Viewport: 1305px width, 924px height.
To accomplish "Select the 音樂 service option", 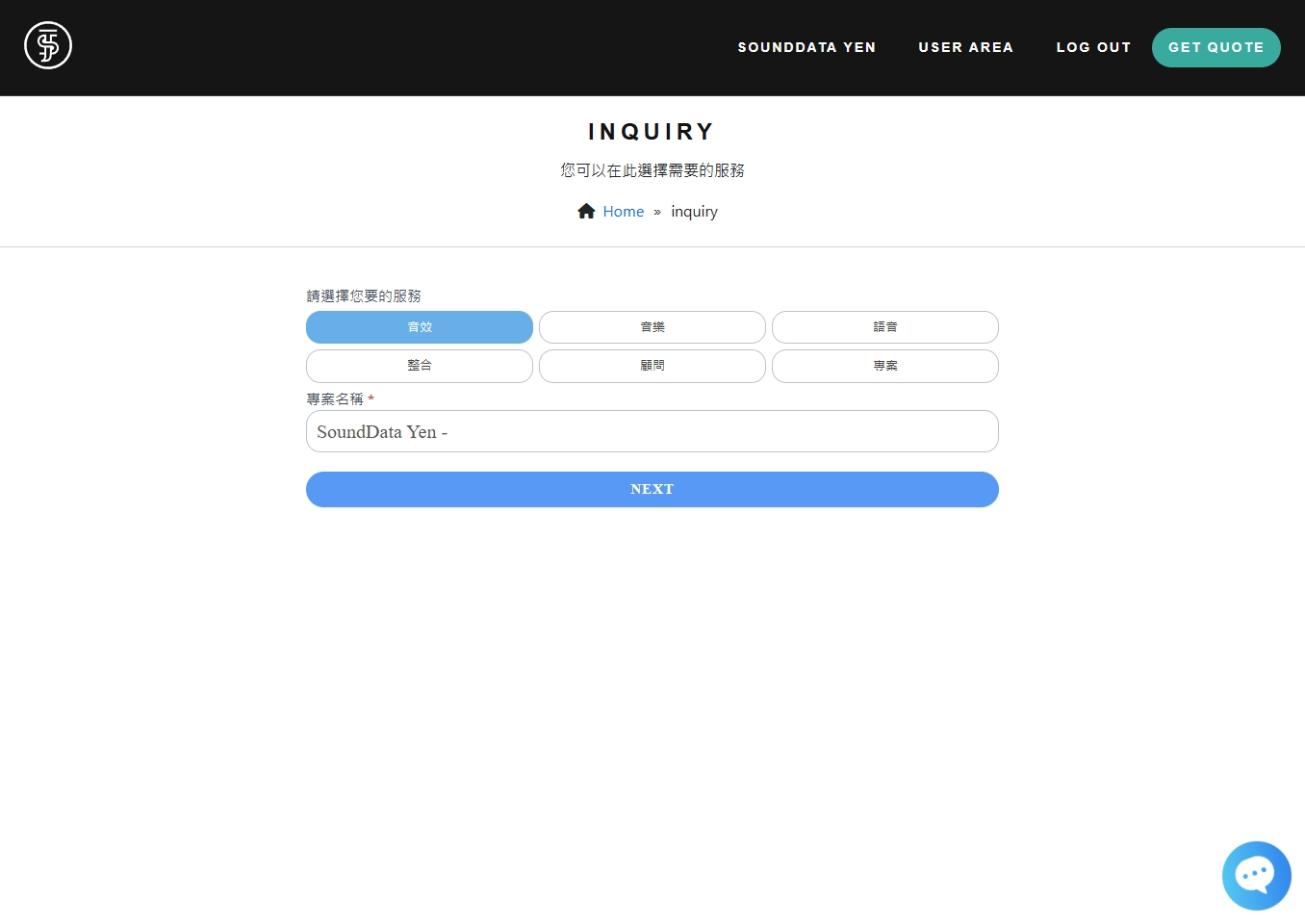I will [652, 327].
